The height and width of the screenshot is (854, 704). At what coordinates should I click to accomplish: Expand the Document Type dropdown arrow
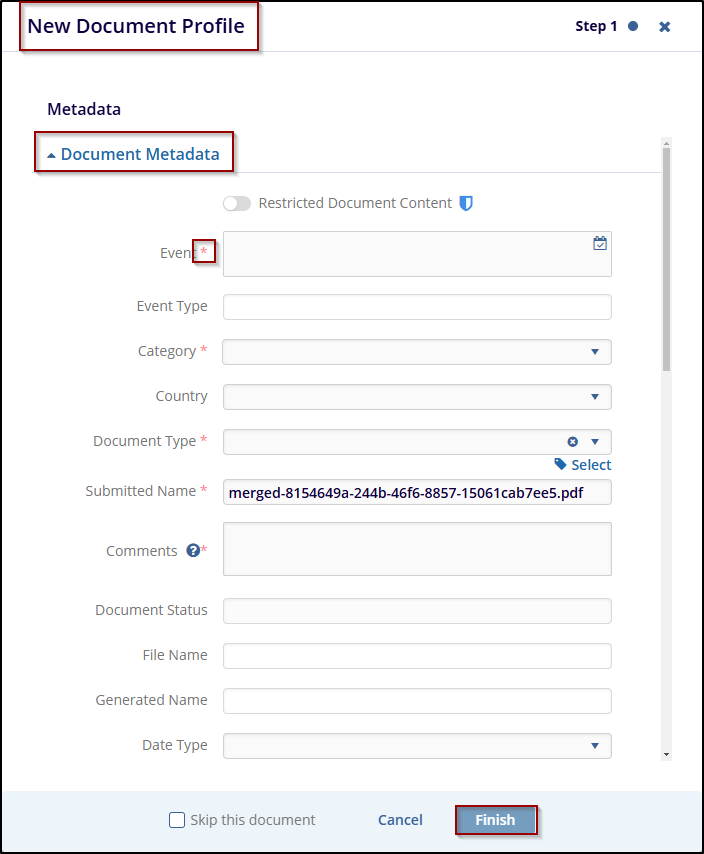595,442
